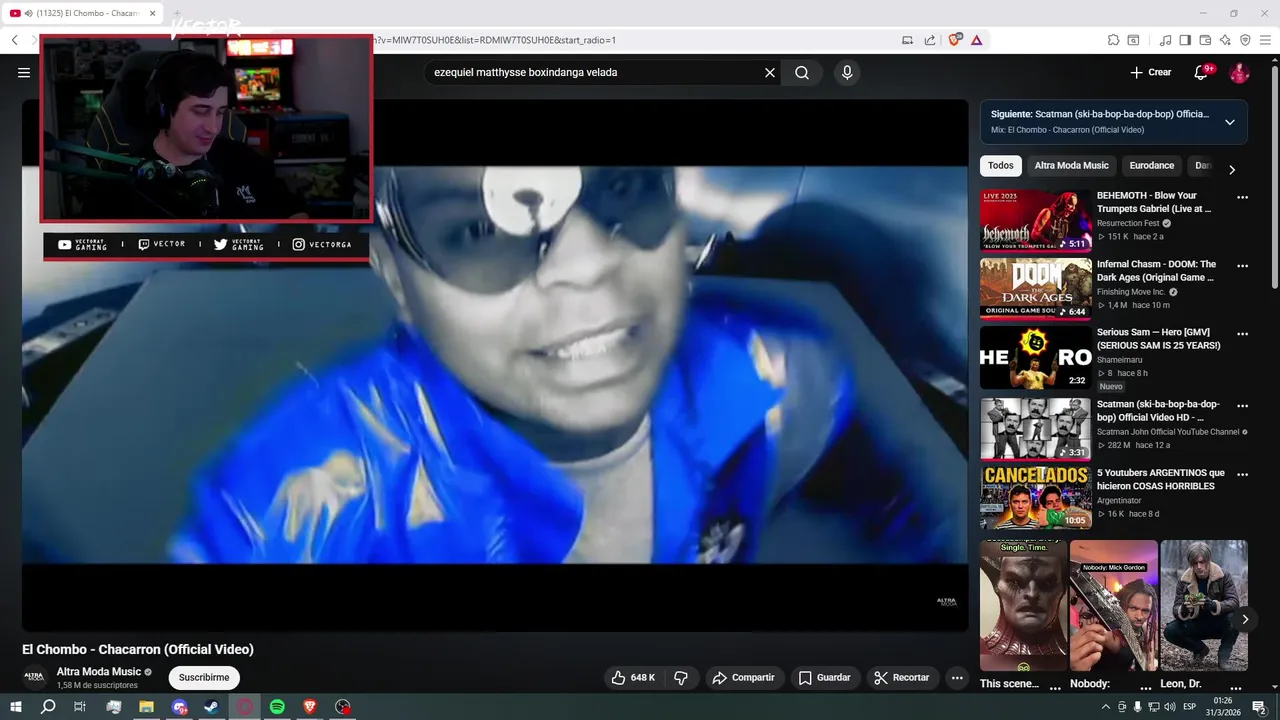Start voice search with the microphone
This screenshot has height=720, width=1280.
[x=847, y=72]
